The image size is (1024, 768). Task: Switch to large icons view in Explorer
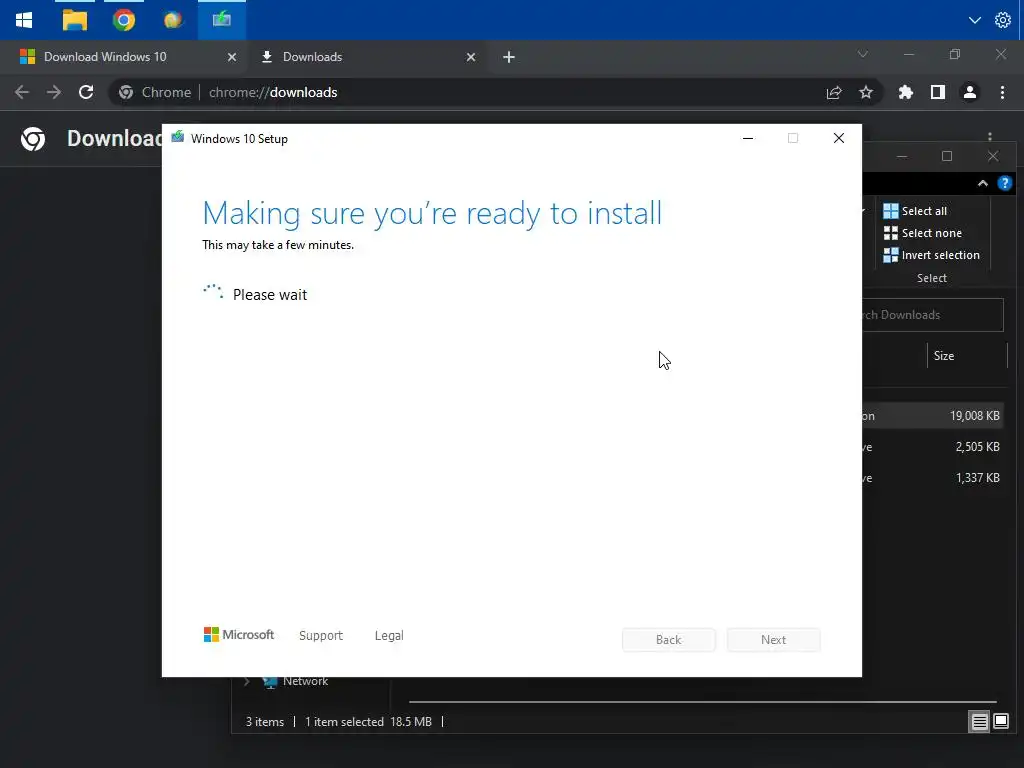[1000, 722]
